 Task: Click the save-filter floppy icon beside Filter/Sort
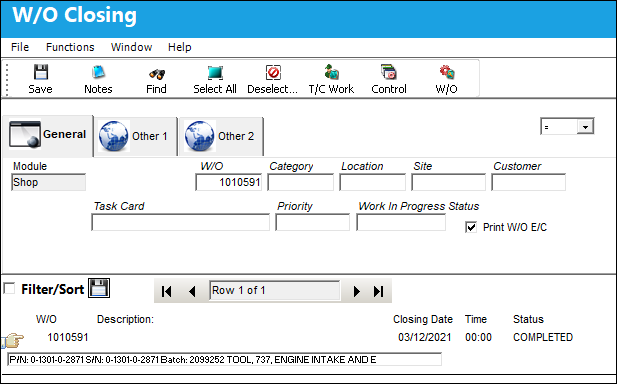pyautogui.click(x=99, y=288)
